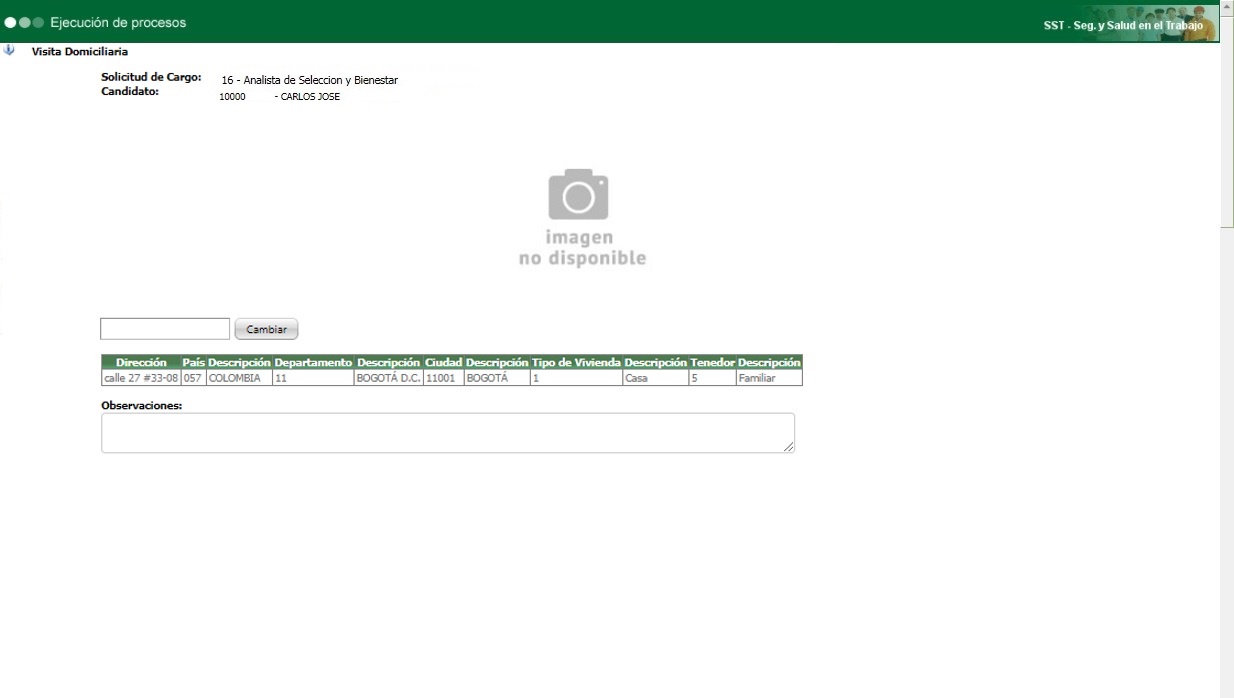Click the Observaciones text area resize grip
Screen dimensions: 1234x698
pos(789,447)
